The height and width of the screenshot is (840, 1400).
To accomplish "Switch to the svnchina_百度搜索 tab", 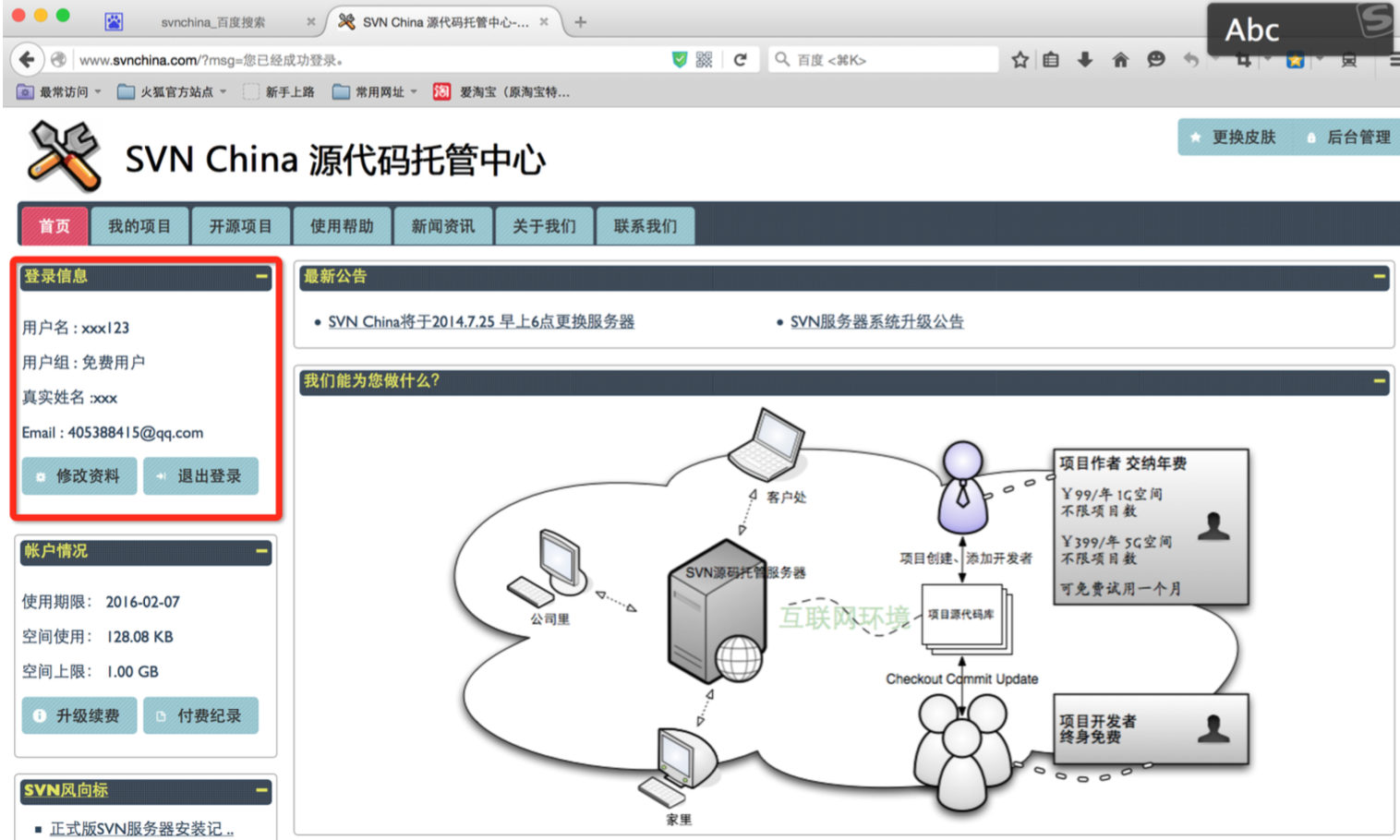I will (212, 22).
